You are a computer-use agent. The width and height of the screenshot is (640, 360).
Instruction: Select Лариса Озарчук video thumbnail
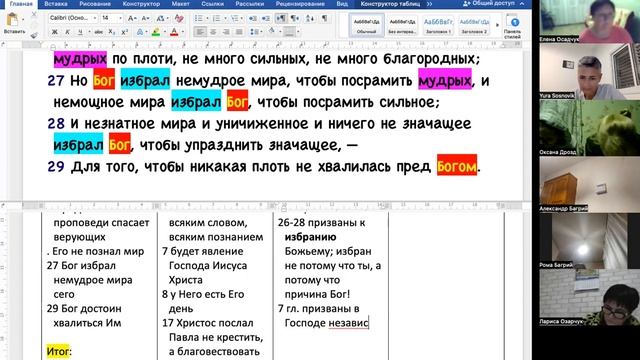click(590, 297)
